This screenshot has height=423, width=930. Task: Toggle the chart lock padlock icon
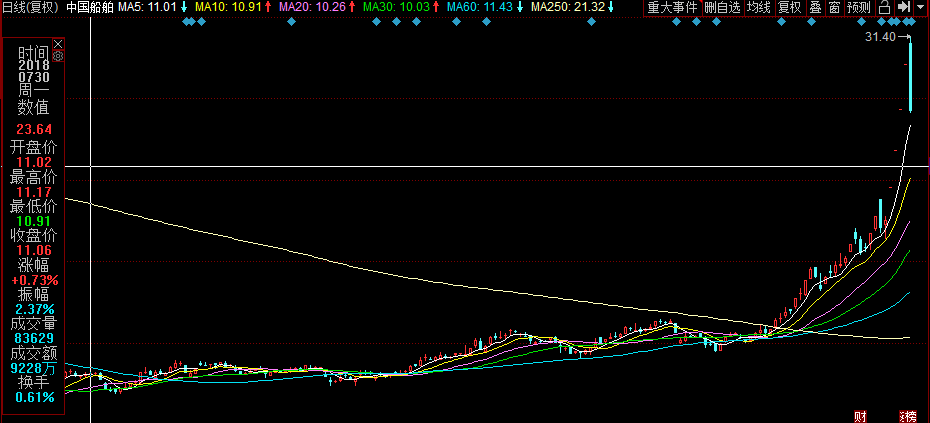[x=884, y=8]
